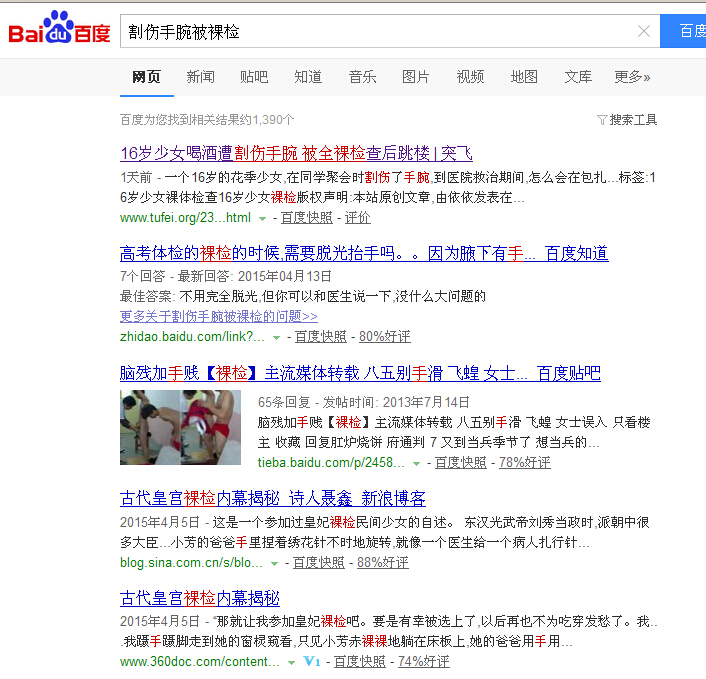Expand the arrow after 360doc.com URL
This screenshot has width=706, height=679.
291,663
